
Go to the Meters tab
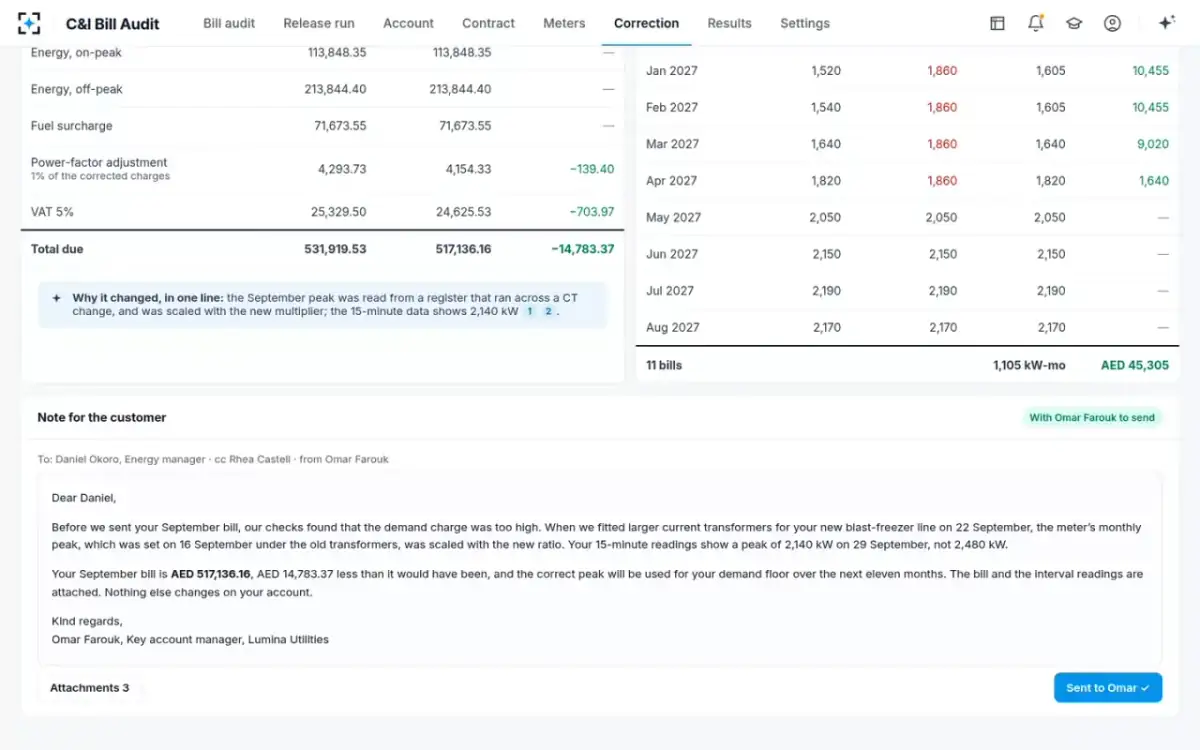(x=564, y=23)
